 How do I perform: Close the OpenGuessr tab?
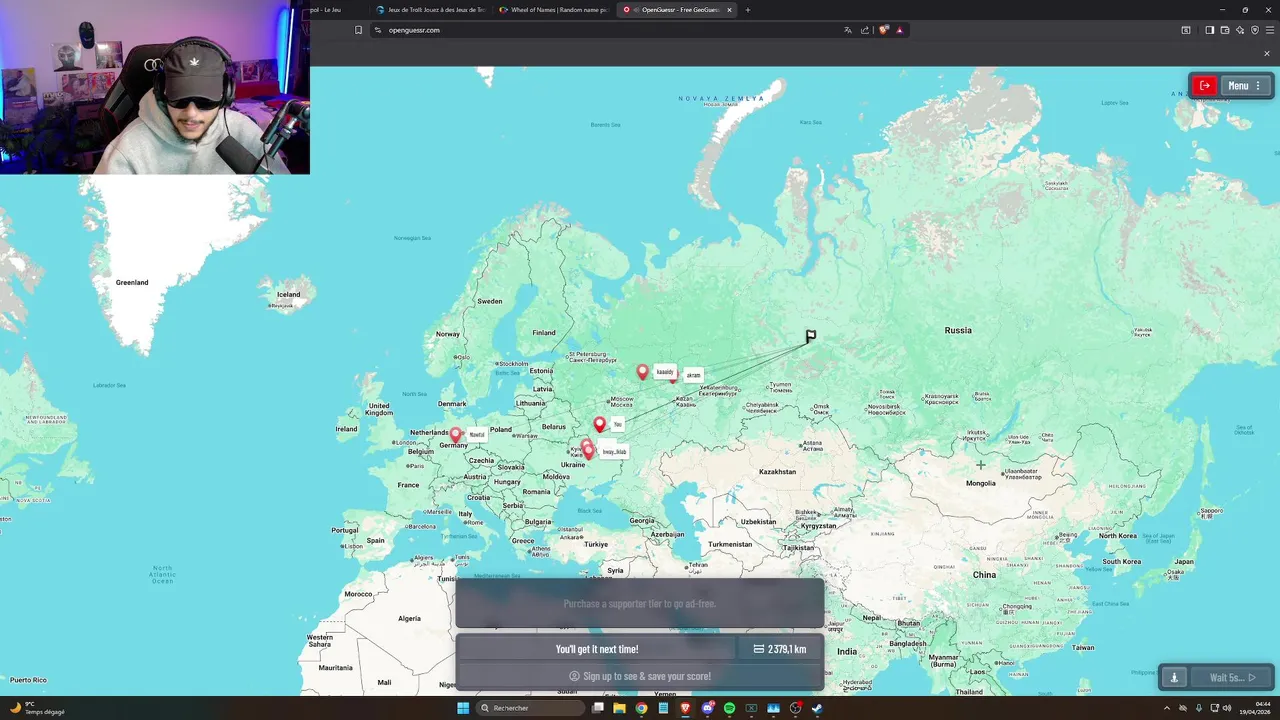click(x=729, y=10)
